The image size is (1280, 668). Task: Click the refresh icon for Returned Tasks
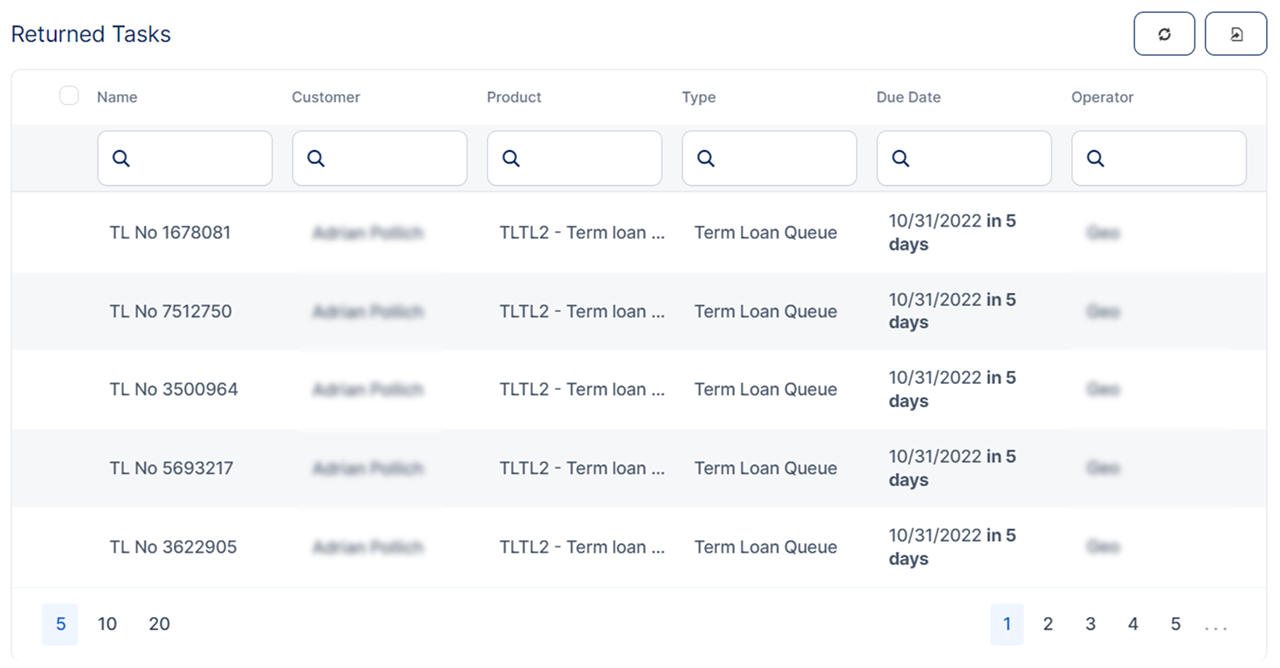(x=1164, y=34)
